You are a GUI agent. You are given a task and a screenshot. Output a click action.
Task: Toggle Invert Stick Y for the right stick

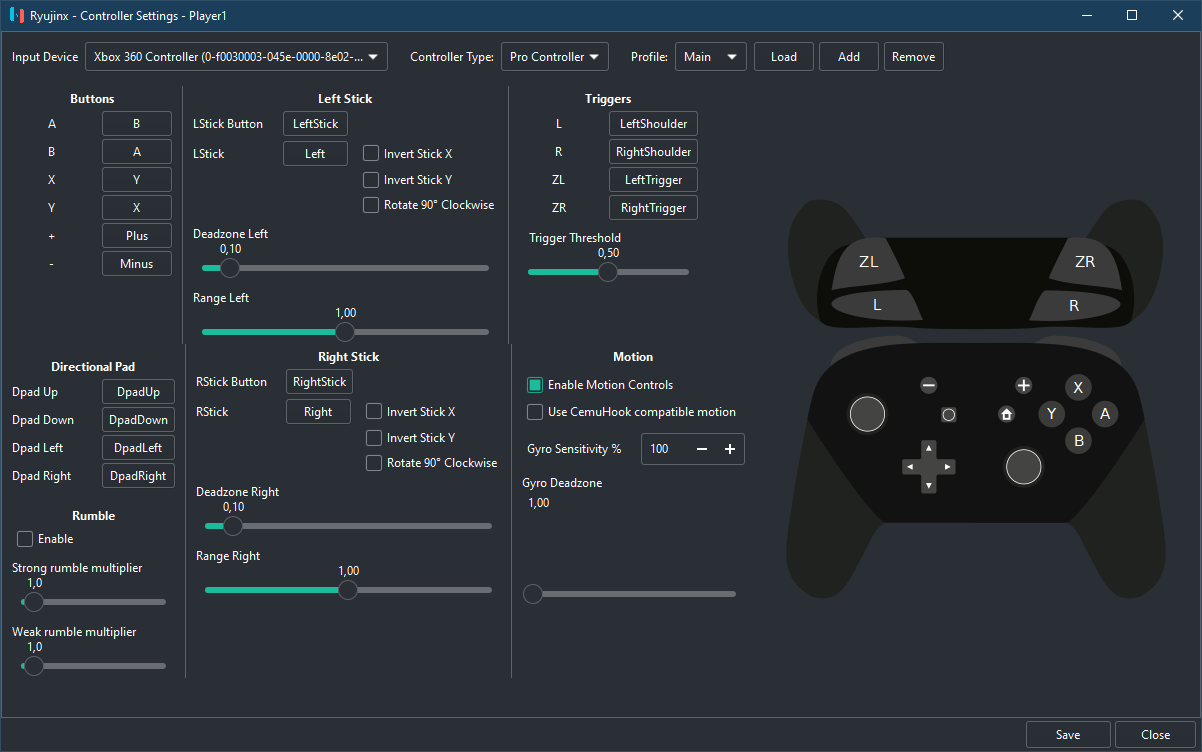point(374,438)
